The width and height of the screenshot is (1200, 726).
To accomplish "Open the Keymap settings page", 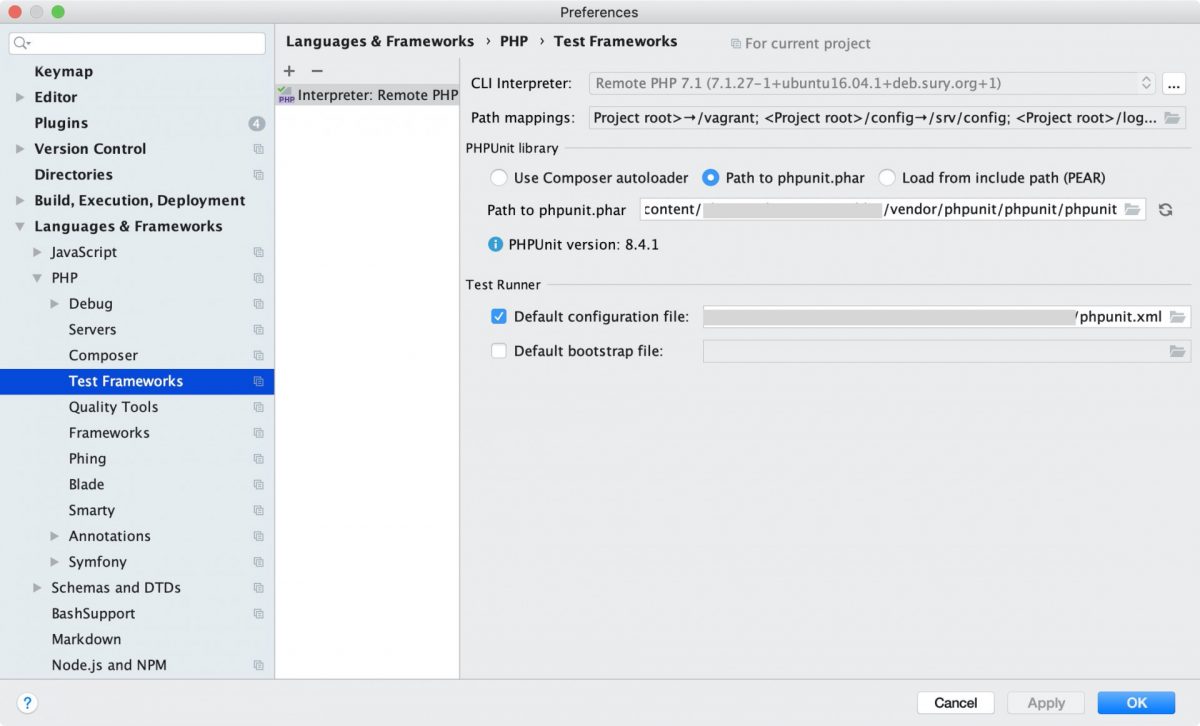I will pos(64,71).
